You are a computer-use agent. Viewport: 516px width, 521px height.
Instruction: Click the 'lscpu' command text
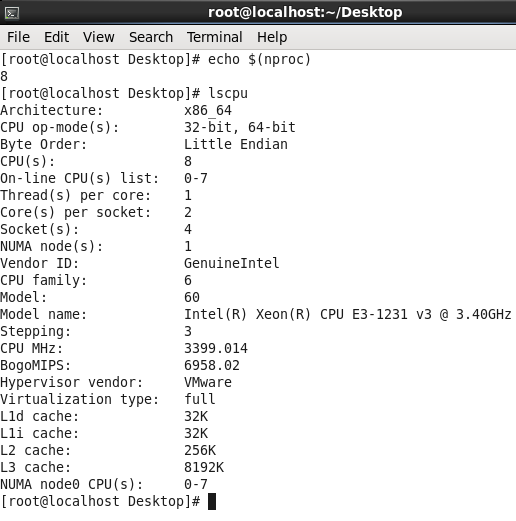tap(228, 93)
